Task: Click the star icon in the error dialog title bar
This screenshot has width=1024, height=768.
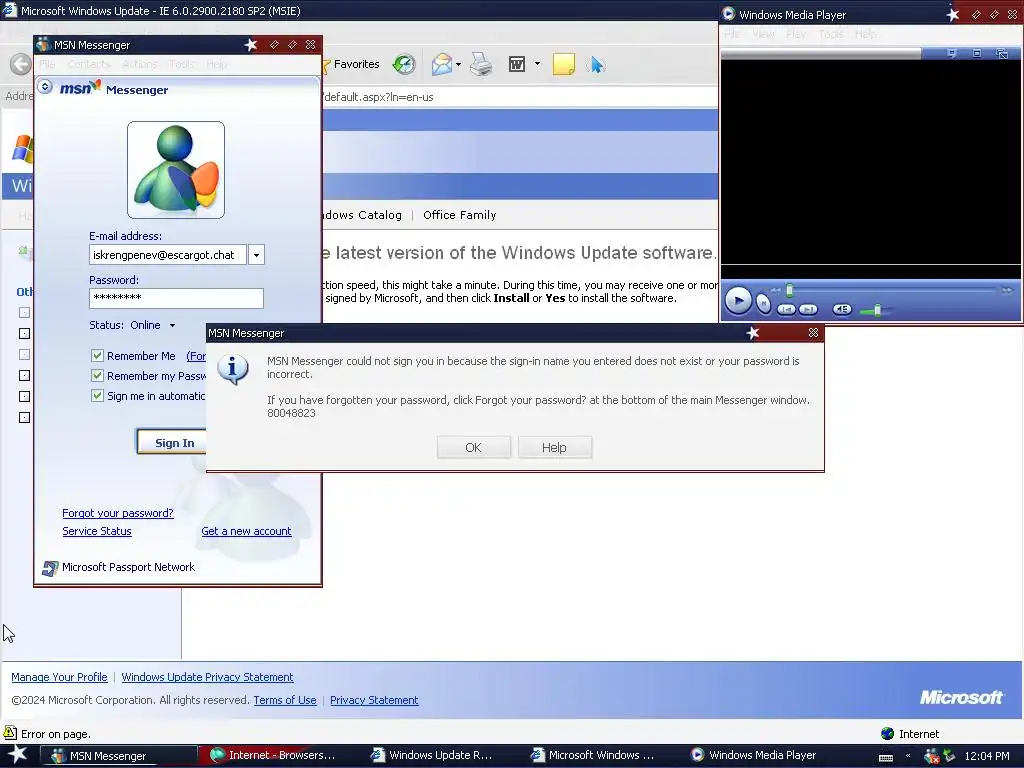Action: 753,333
